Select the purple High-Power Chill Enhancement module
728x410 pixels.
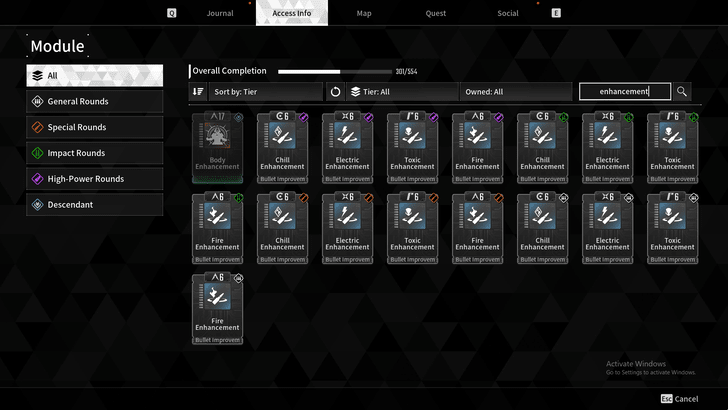(282, 148)
